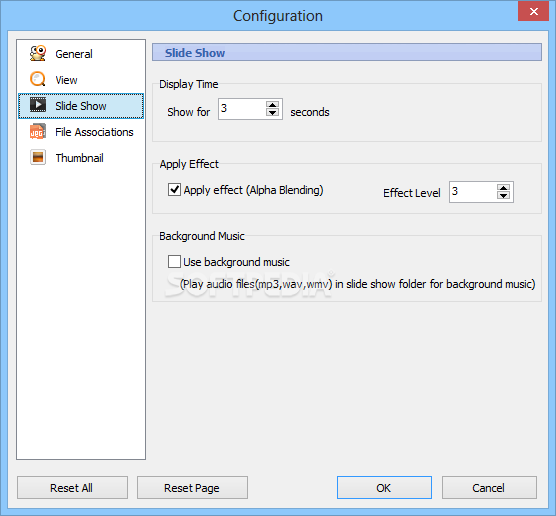This screenshot has height=516, width=556.
Task: Click the Thumbnail picture icon
Action: [38, 157]
